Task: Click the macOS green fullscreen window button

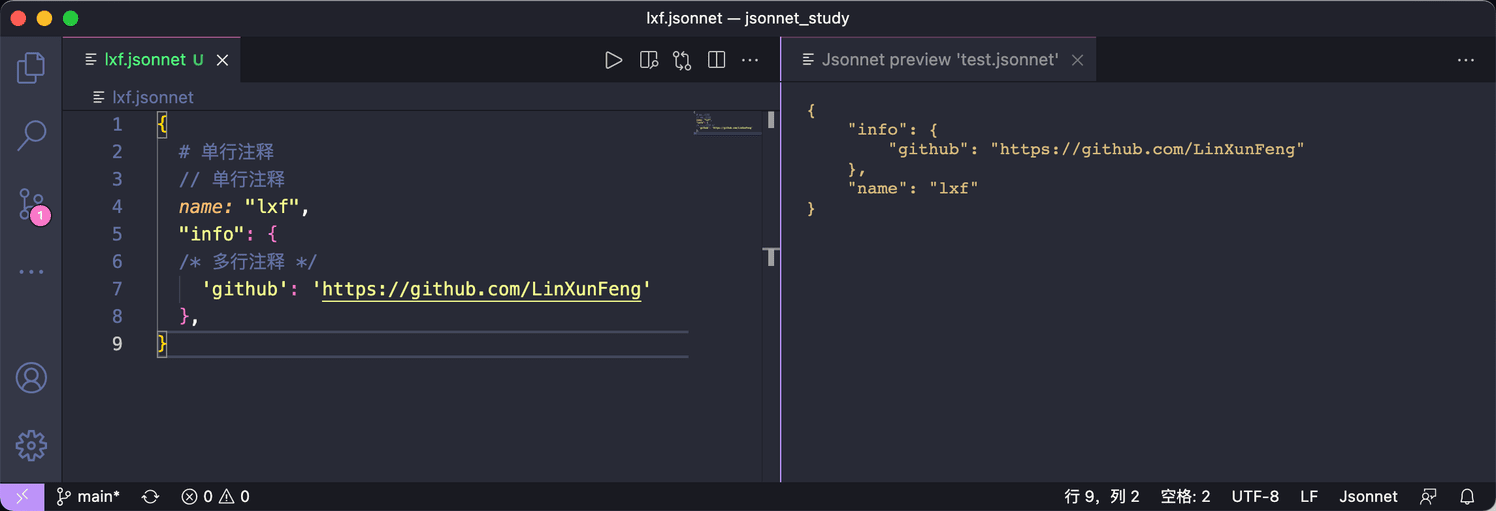Action: 70,18
